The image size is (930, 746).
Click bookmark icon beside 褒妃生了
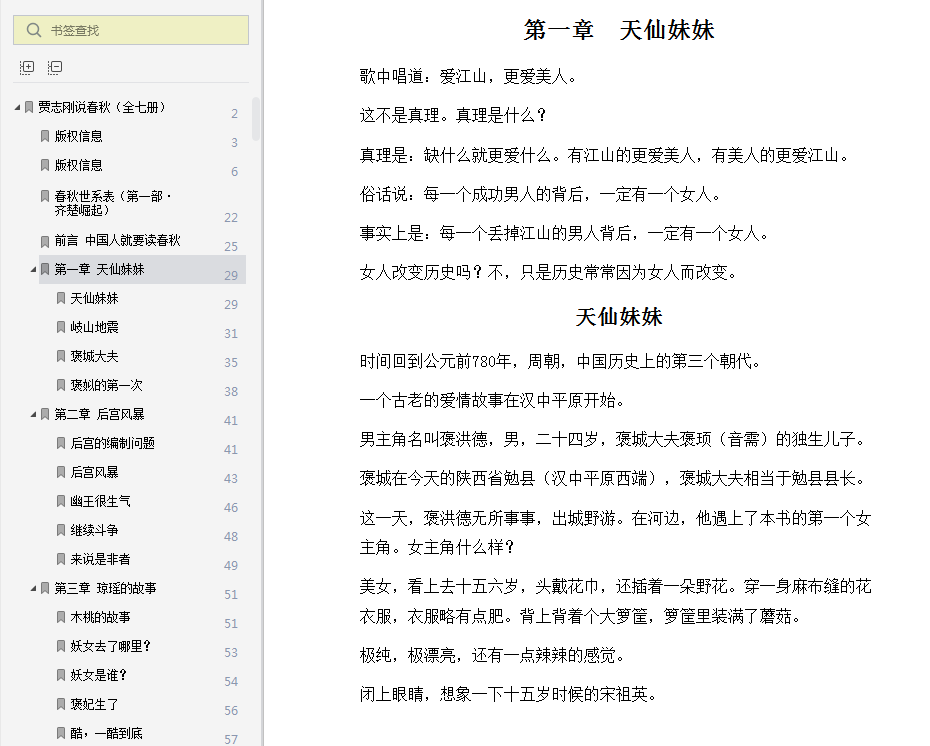(60, 704)
